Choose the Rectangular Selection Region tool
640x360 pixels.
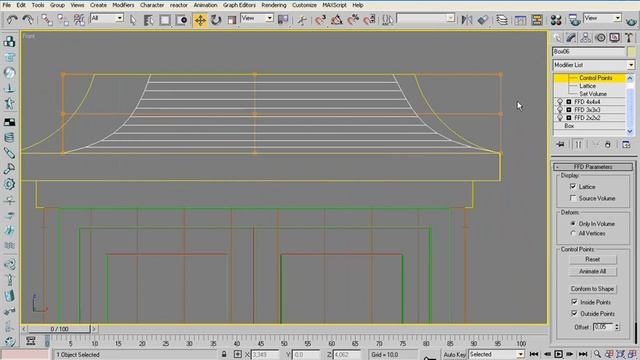coord(165,20)
